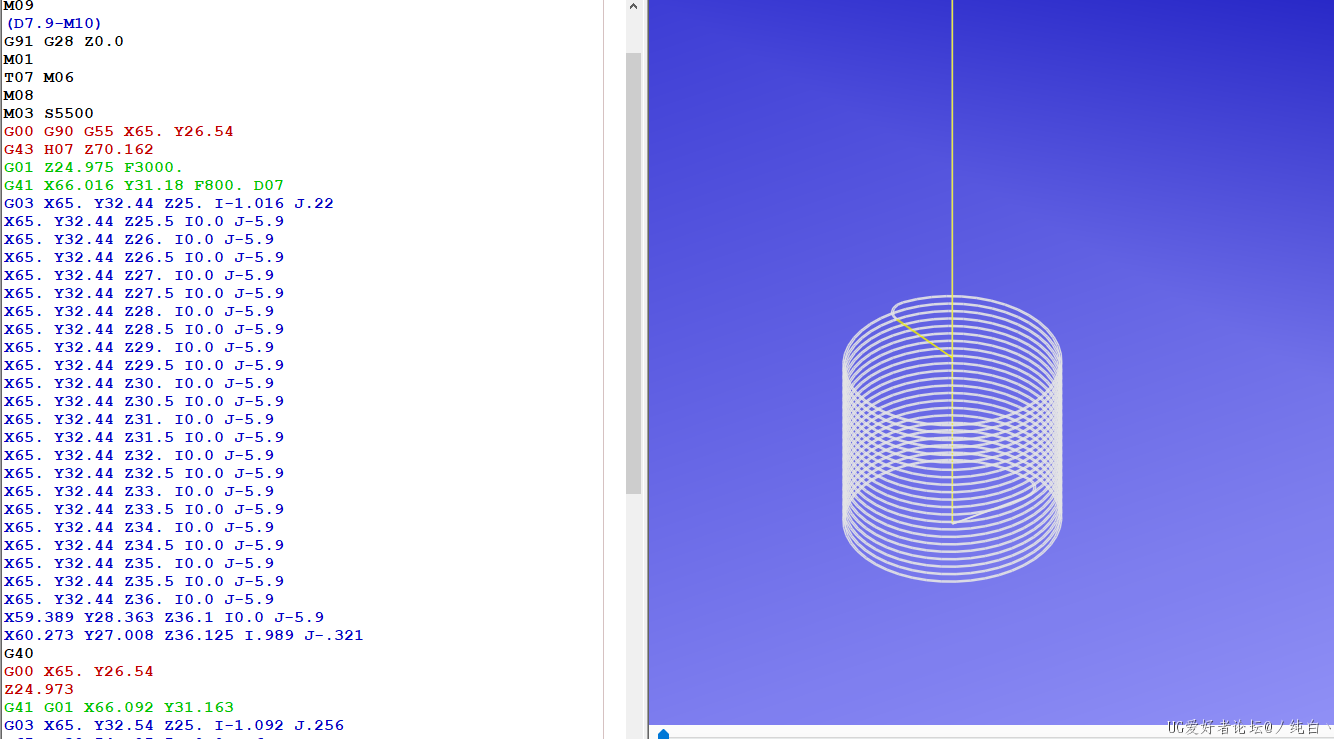Select the arc line with Z30.
1334x739 pixels.
139,383
